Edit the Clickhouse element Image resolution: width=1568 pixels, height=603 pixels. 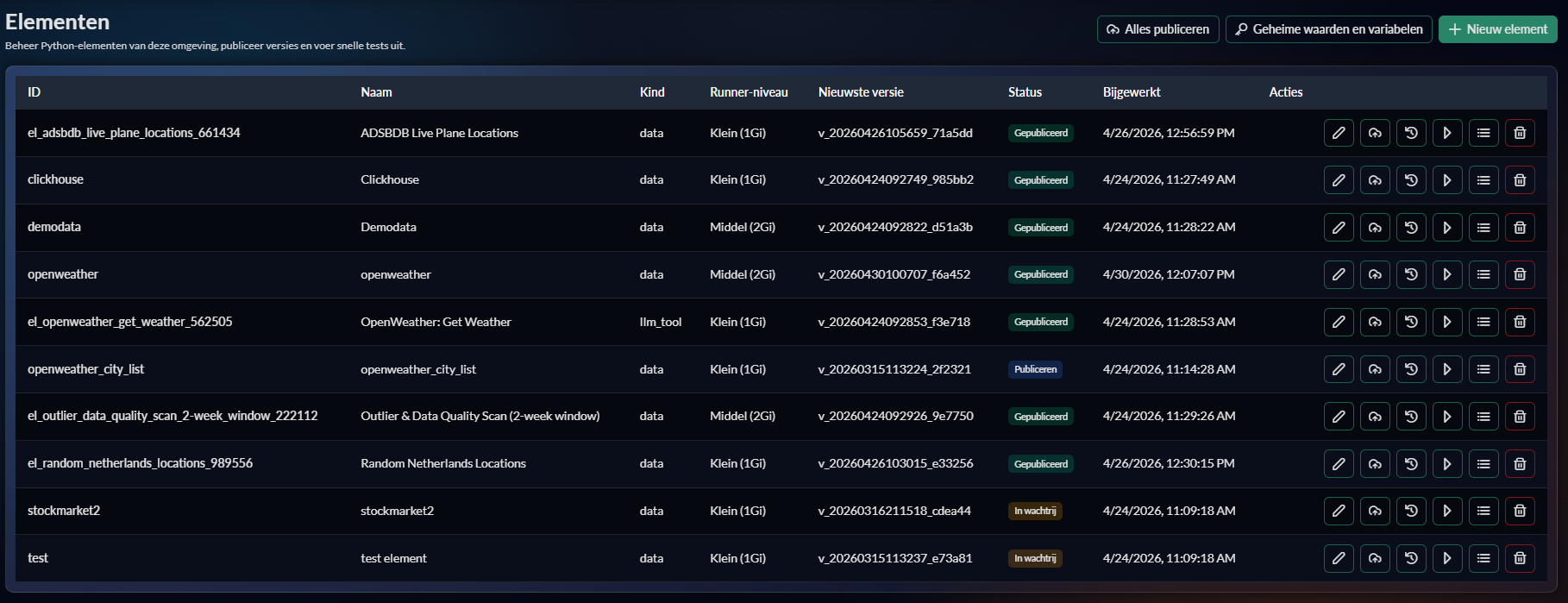[1339, 180]
